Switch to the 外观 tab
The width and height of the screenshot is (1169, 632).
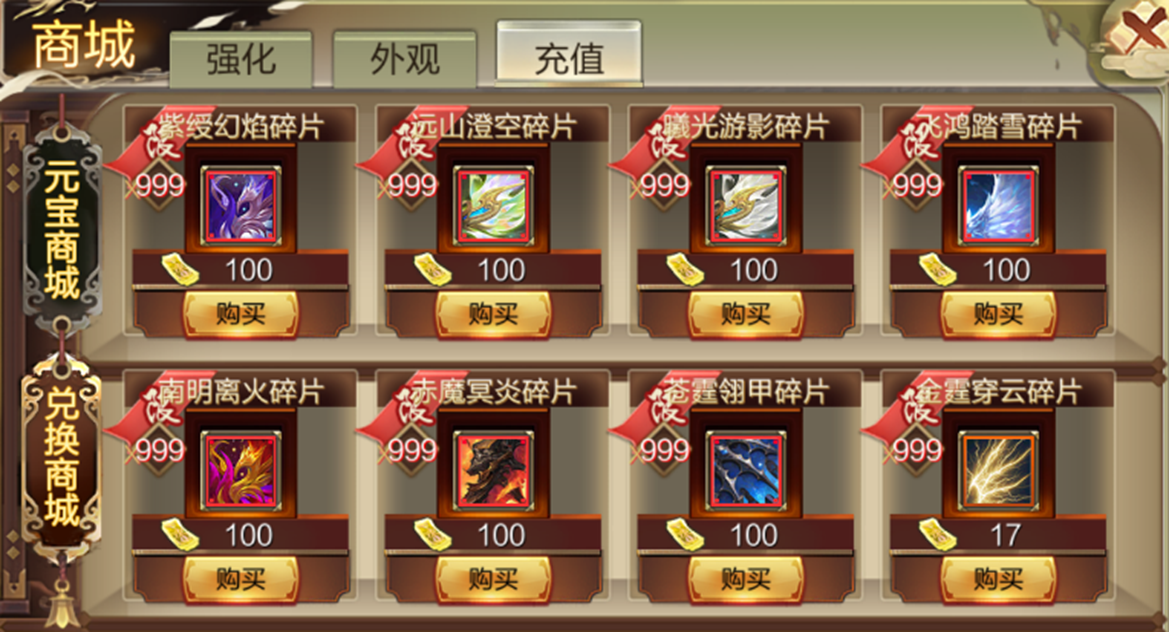point(405,60)
